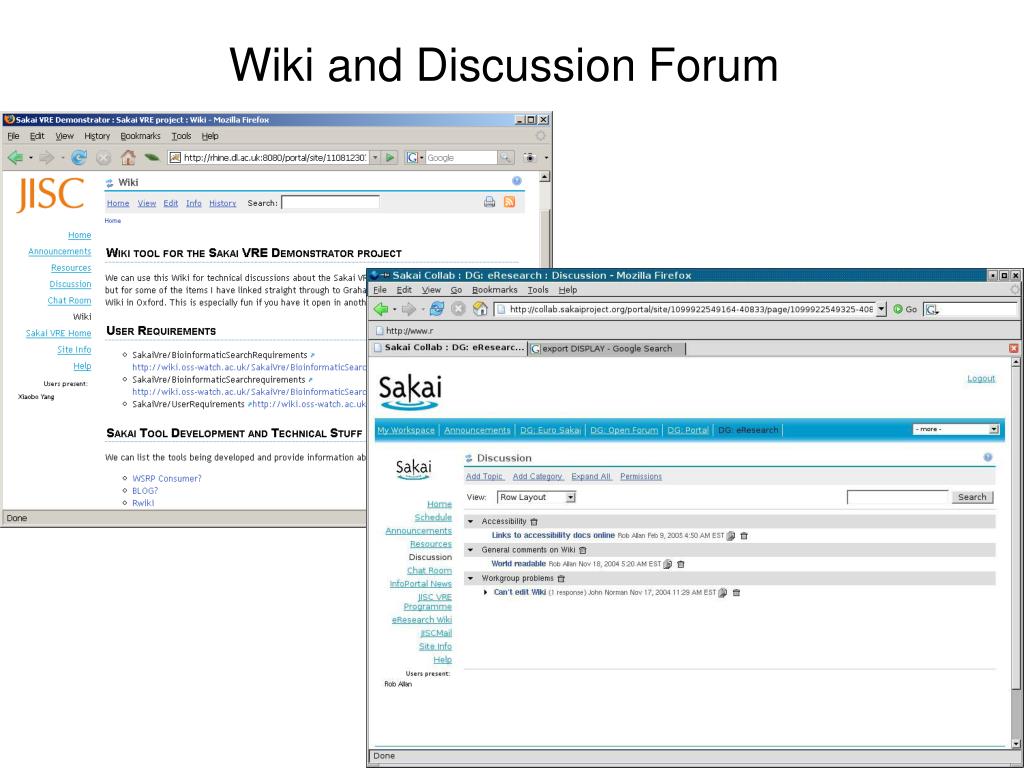Click Home icon in Wiki Firefox toolbar

[128, 157]
